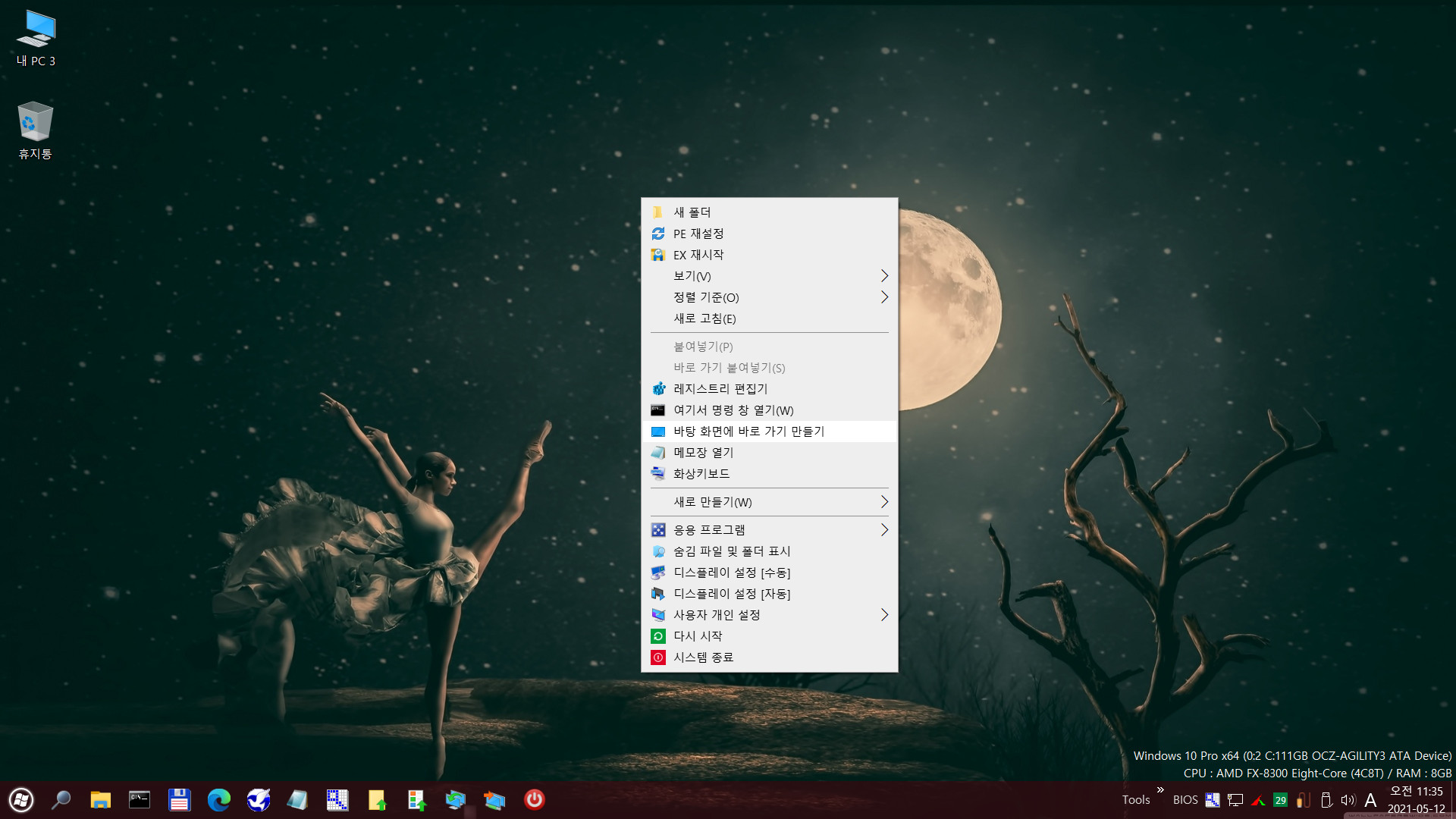The image size is (1456, 819).
Task: Click the network monitor tray icon
Action: coord(1235,800)
